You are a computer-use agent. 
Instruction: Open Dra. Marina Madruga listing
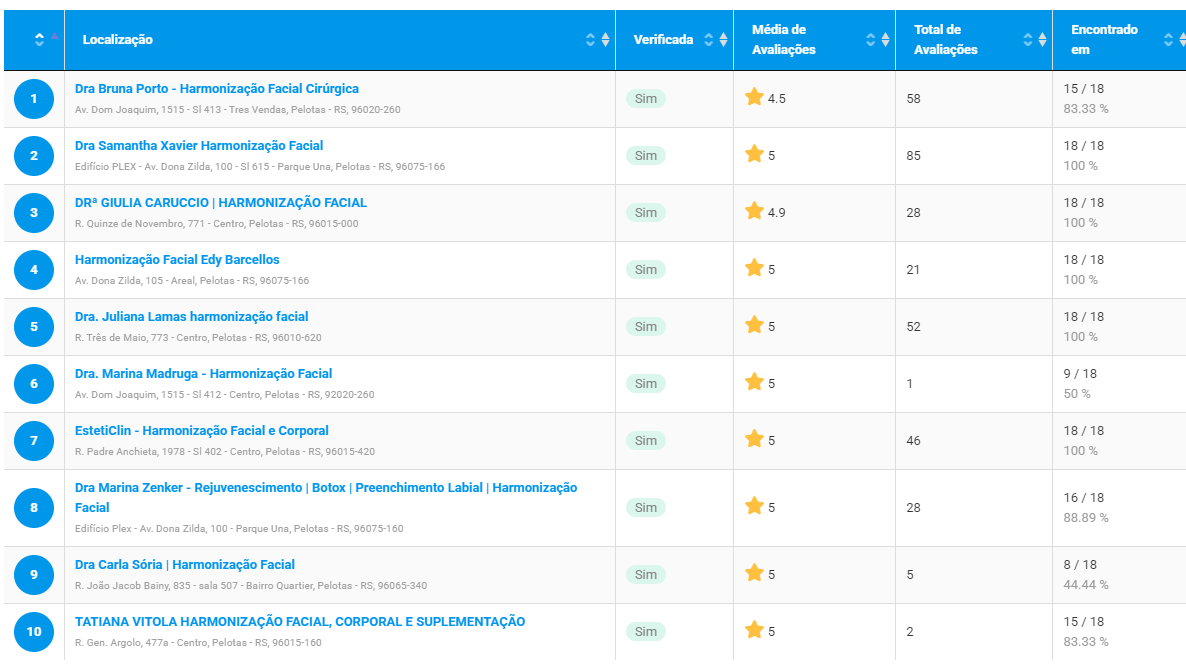203,374
